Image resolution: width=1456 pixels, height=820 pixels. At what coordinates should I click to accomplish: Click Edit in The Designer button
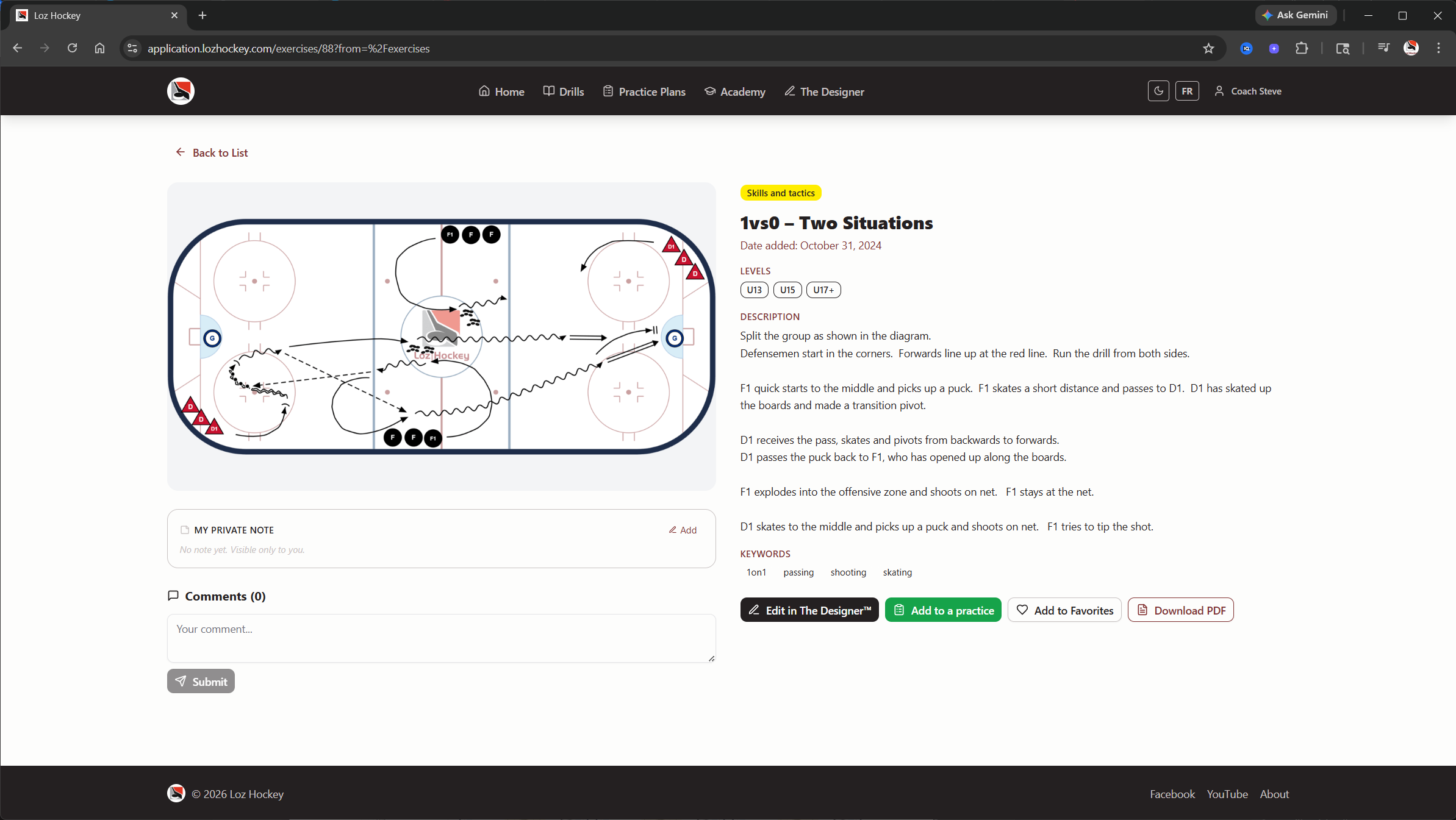809,610
